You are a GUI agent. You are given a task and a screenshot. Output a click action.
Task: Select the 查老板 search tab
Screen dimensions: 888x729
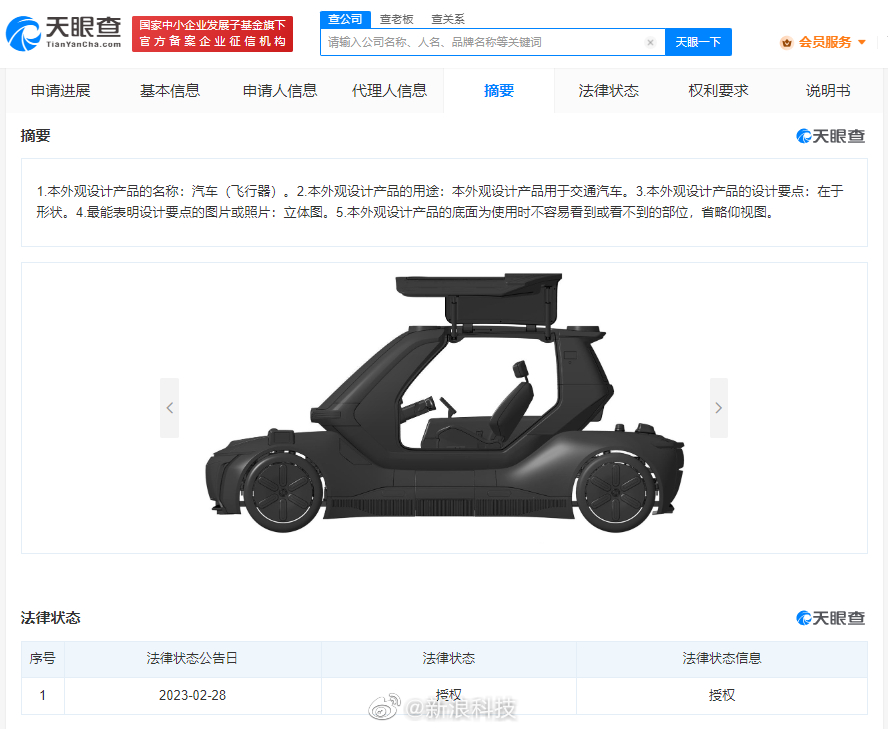pyautogui.click(x=396, y=19)
